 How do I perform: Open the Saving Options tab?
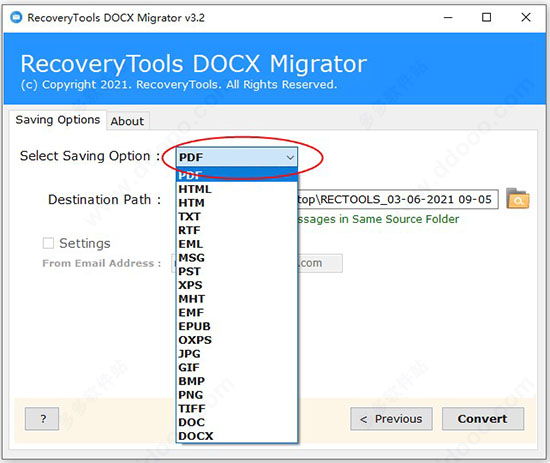58,120
